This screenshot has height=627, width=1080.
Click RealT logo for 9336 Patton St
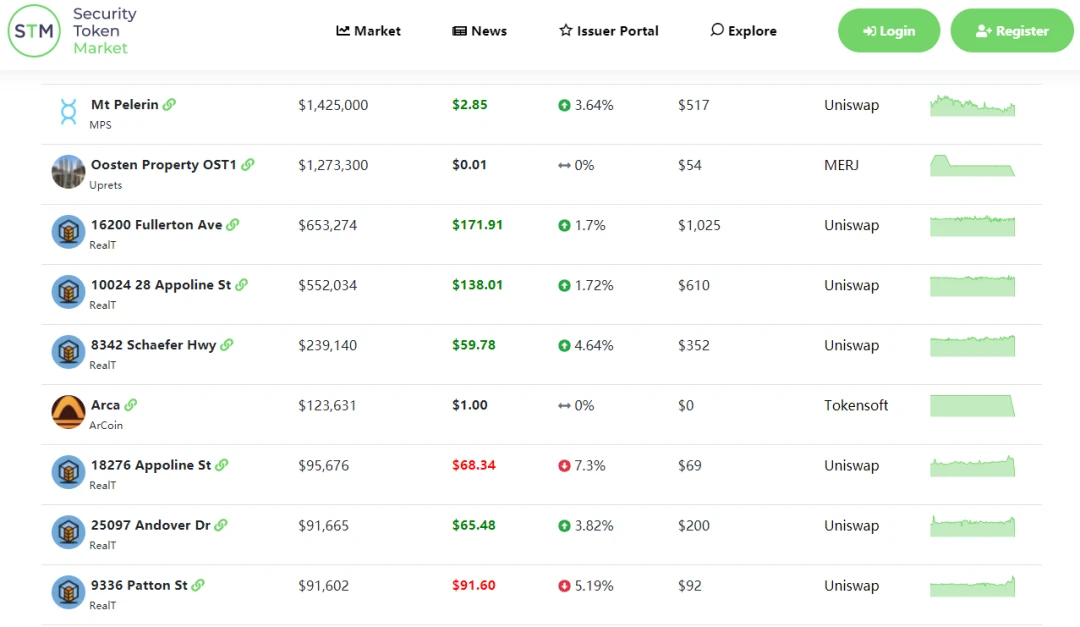click(68, 592)
